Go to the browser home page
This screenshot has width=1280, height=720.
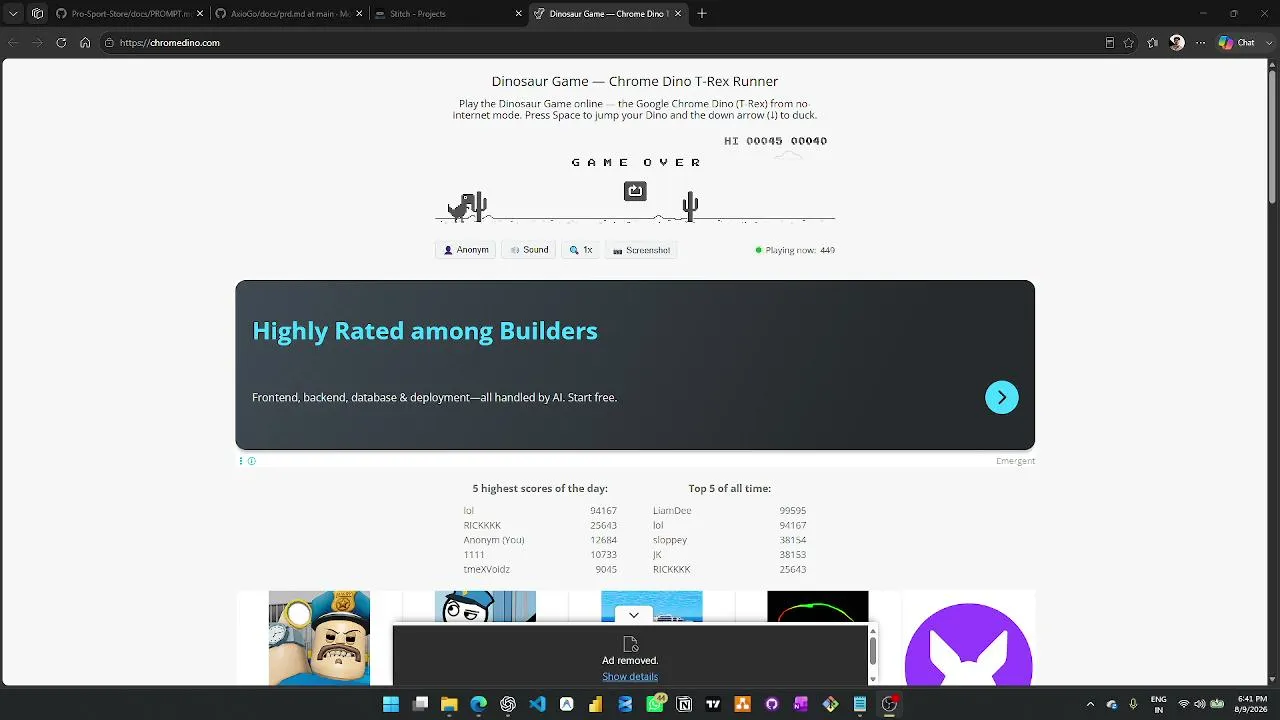tap(85, 43)
